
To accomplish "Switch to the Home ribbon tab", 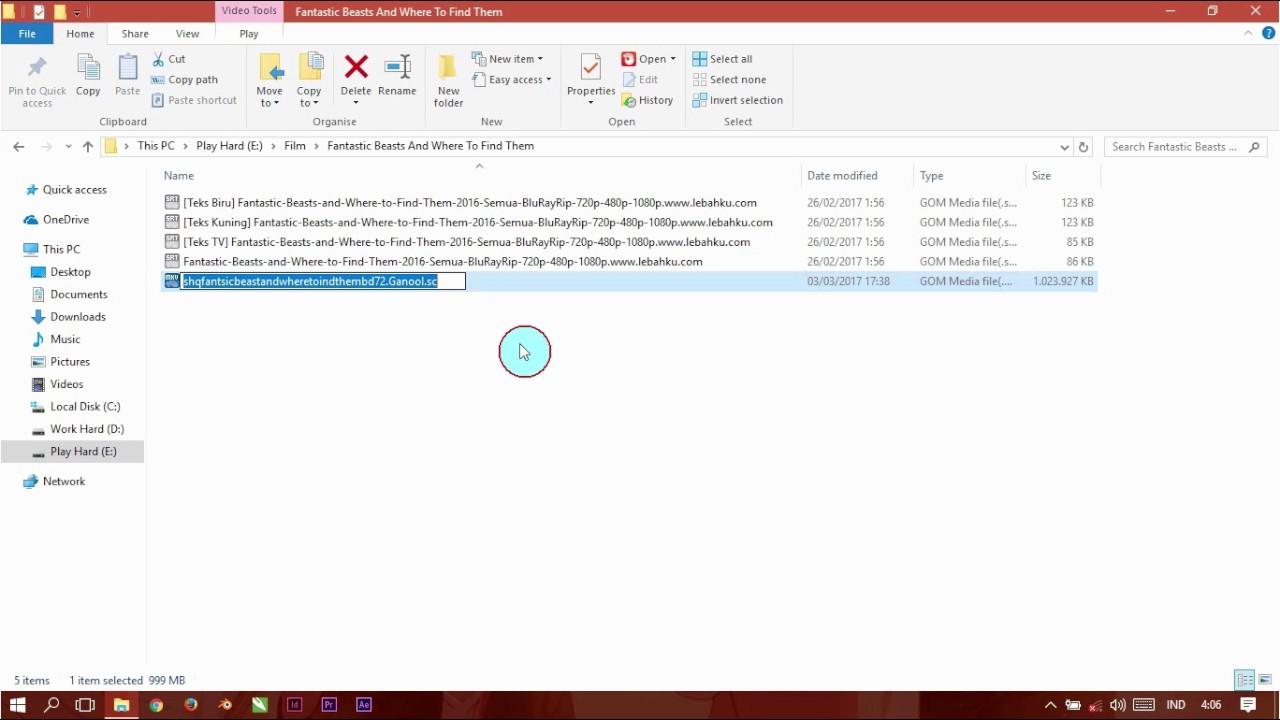I will (x=80, y=33).
